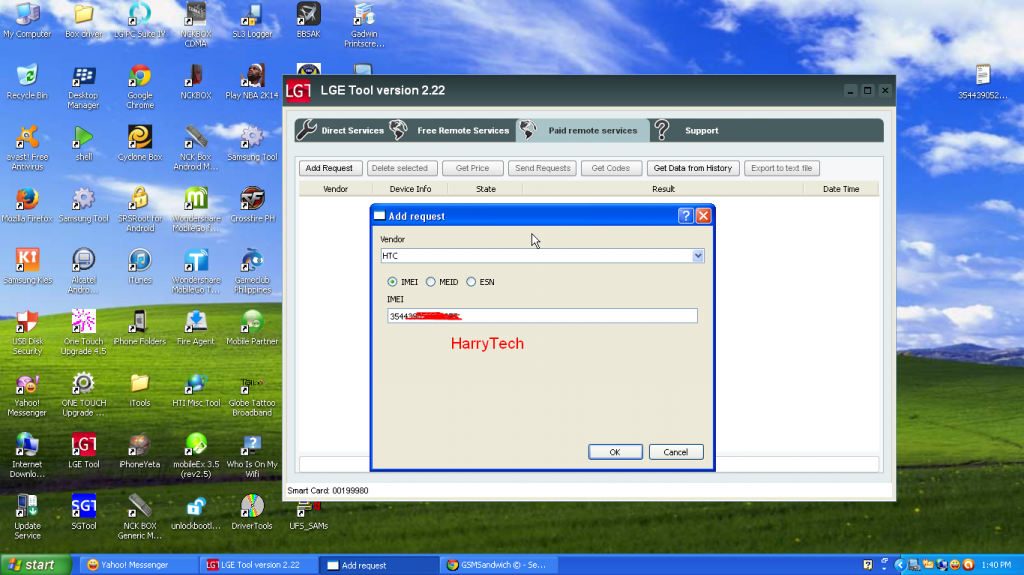The width and height of the screenshot is (1024, 575).
Task: Open One Touch Upgrade 4.5 icon
Action: pyautogui.click(x=84, y=333)
